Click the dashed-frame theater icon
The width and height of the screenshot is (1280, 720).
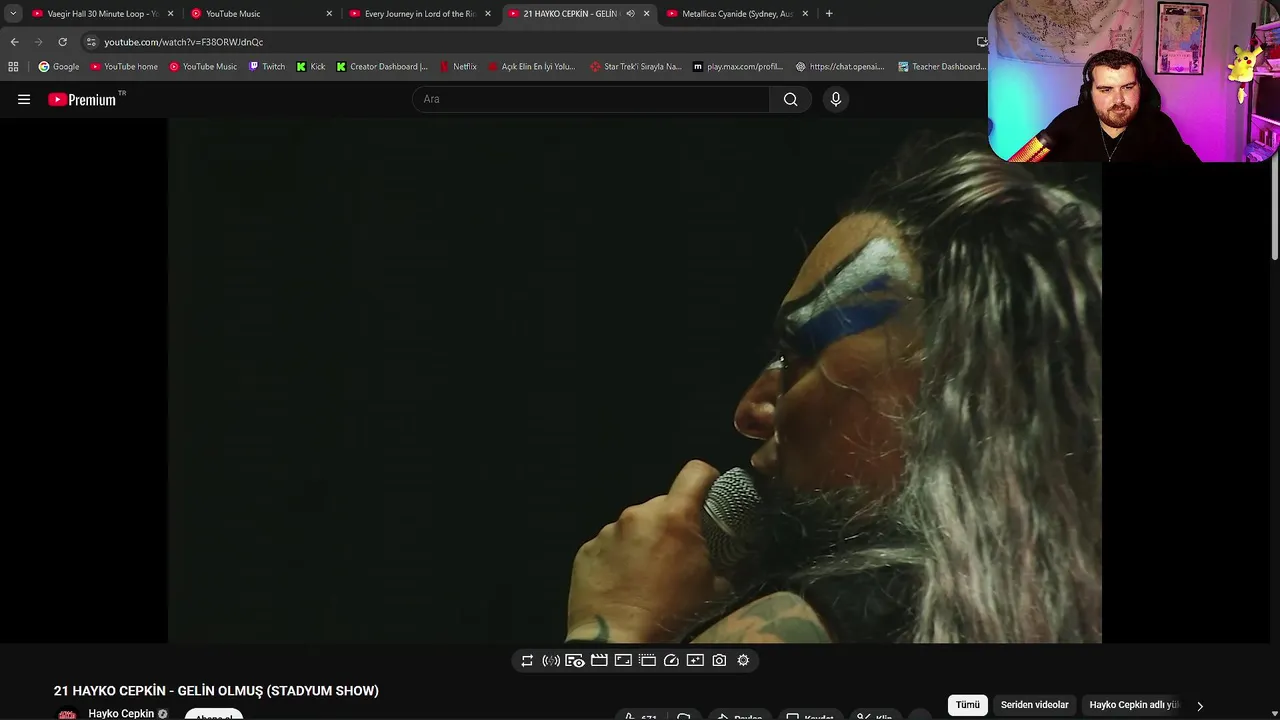tap(647, 660)
